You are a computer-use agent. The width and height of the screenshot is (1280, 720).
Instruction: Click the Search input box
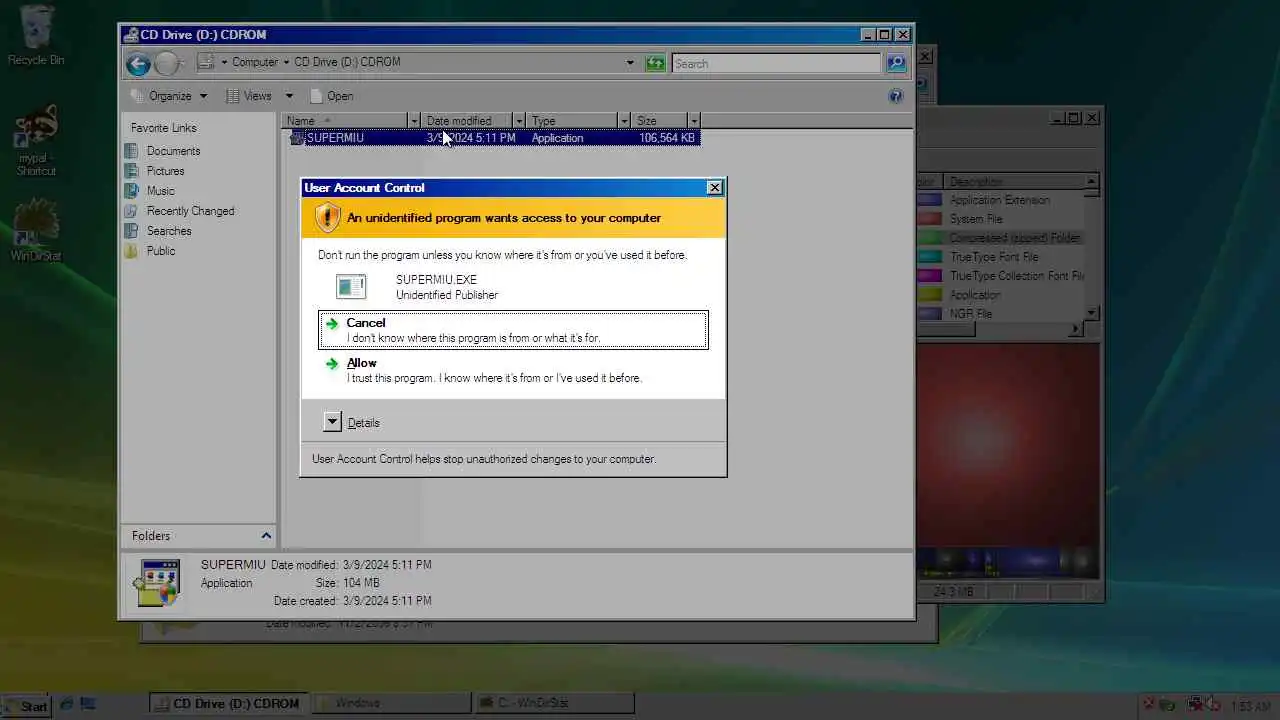(x=776, y=63)
